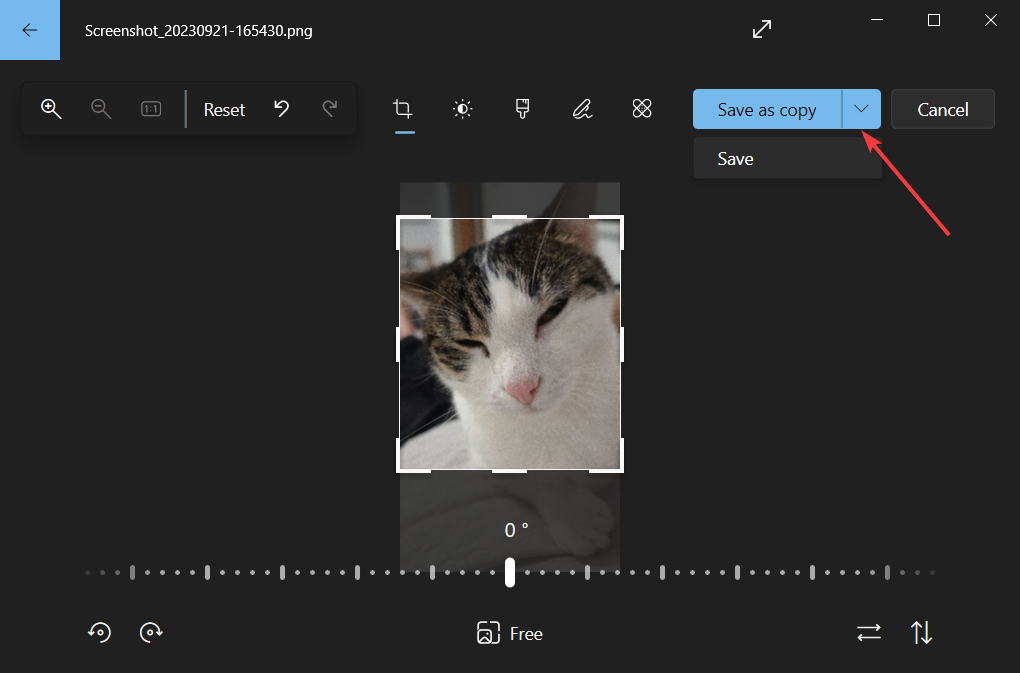Switch to the Adjustment sun tab
This screenshot has width=1020, height=673.
pyautogui.click(x=462, y=109)
